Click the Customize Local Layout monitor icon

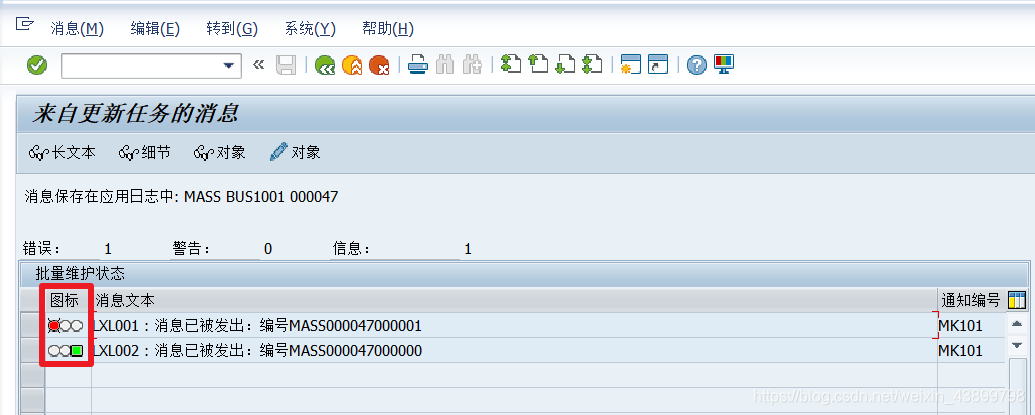pos(724,64)
